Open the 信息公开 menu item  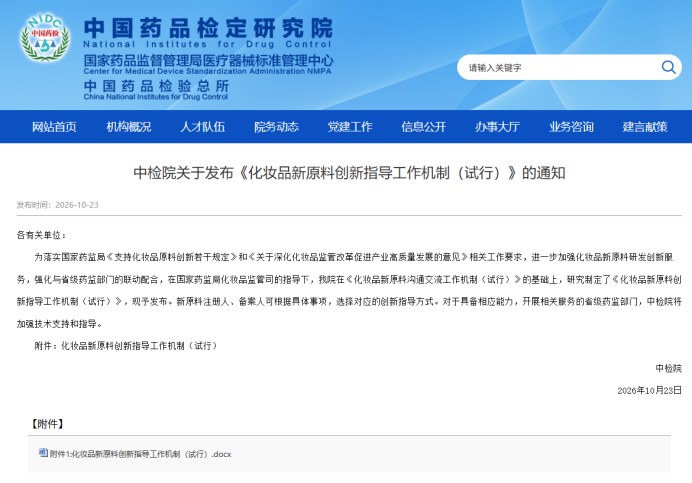pyautogui.click(x=424, y=127)
